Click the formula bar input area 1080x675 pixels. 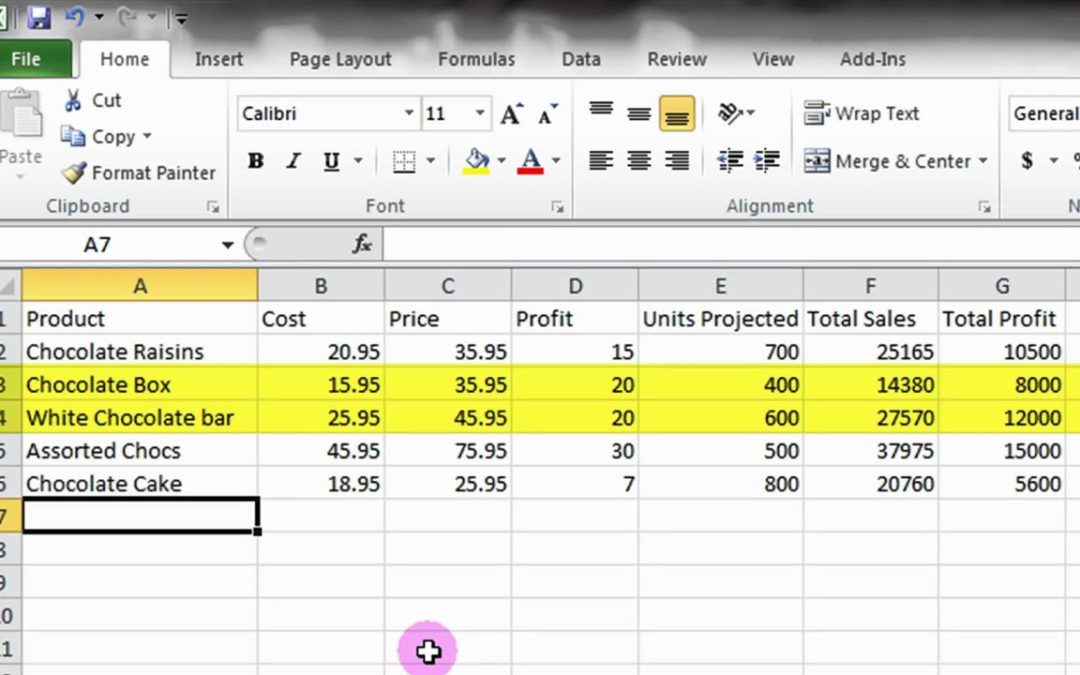731,245
